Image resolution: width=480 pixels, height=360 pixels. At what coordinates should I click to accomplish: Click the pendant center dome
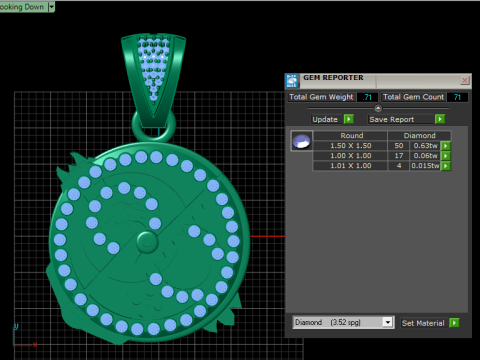(x=147, y=242)
